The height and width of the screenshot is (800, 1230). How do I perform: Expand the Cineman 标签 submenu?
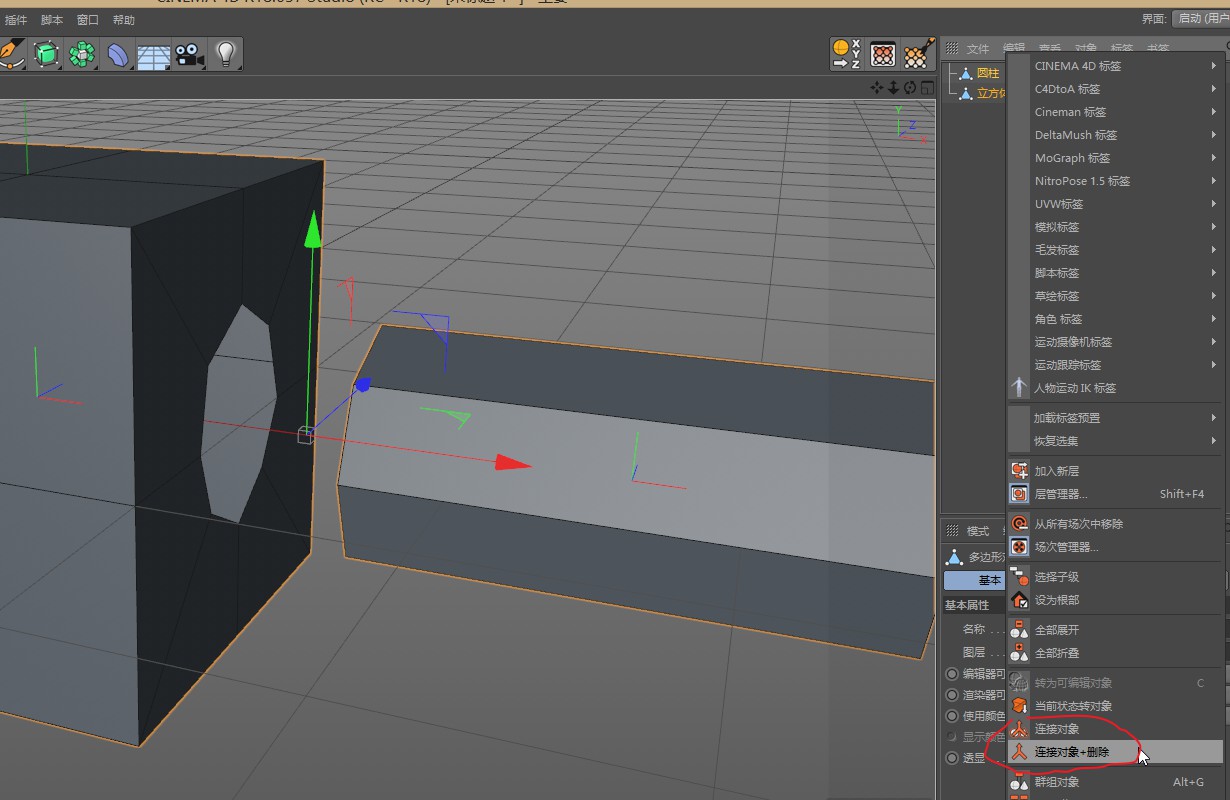pos(1116,112)
